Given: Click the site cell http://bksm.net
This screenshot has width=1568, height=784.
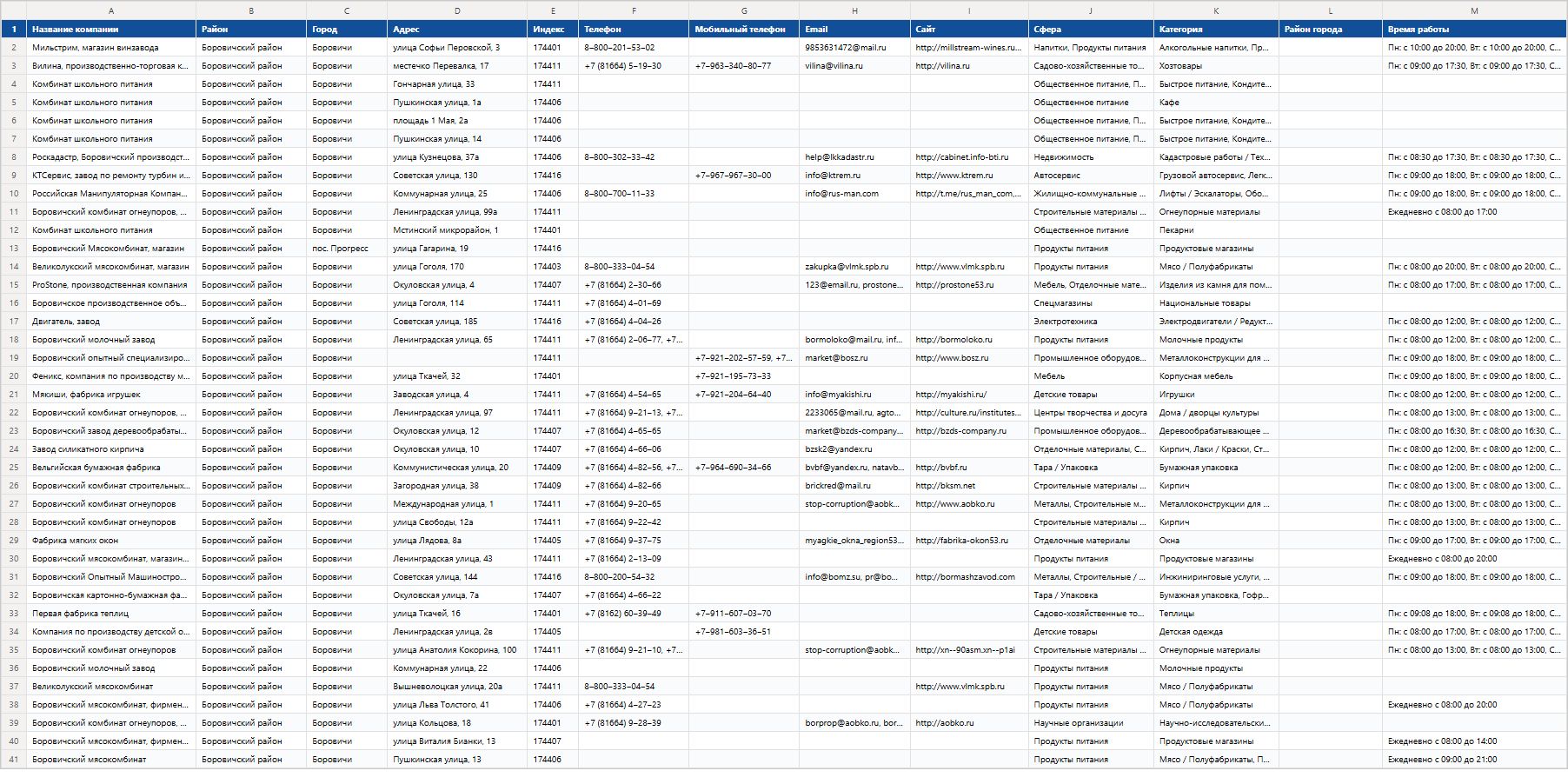Looking at the screenshot, I should coord(969,486).
